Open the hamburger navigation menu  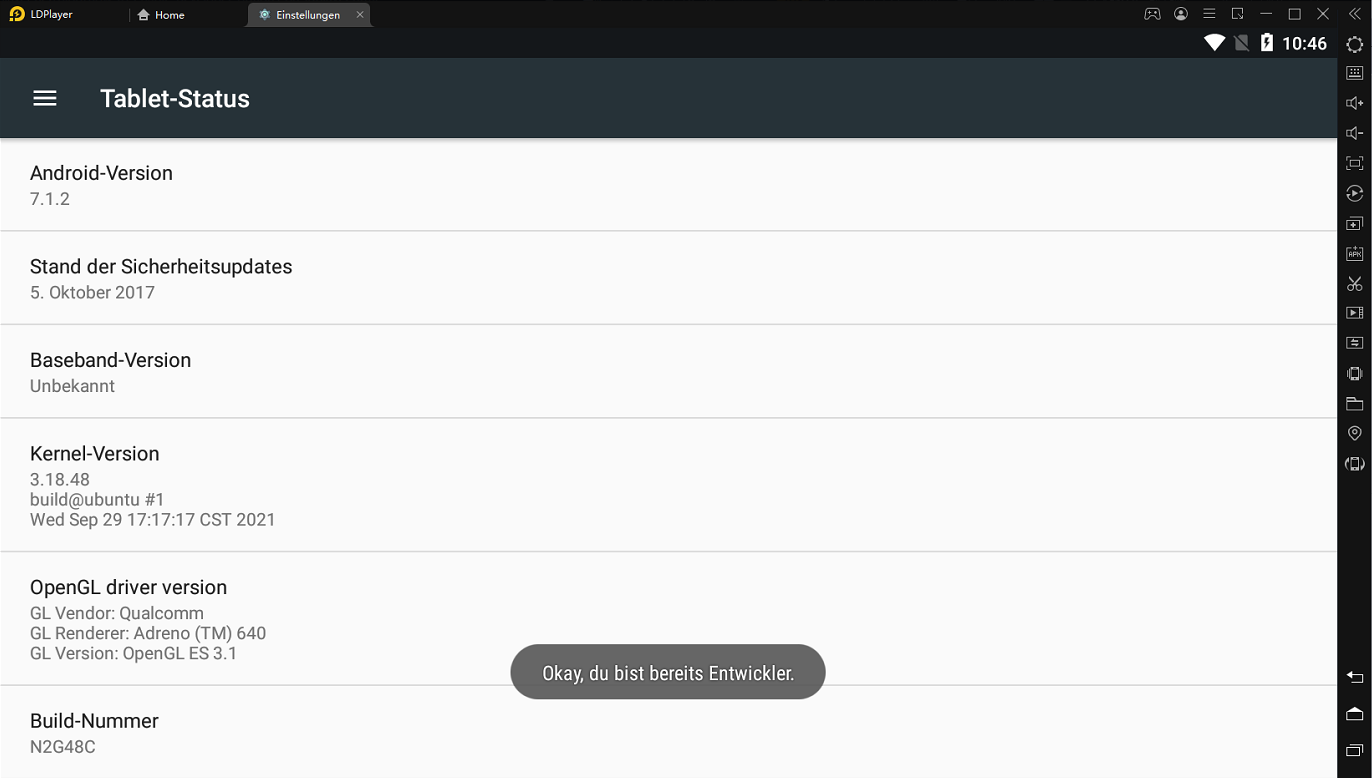click(45, 98)
